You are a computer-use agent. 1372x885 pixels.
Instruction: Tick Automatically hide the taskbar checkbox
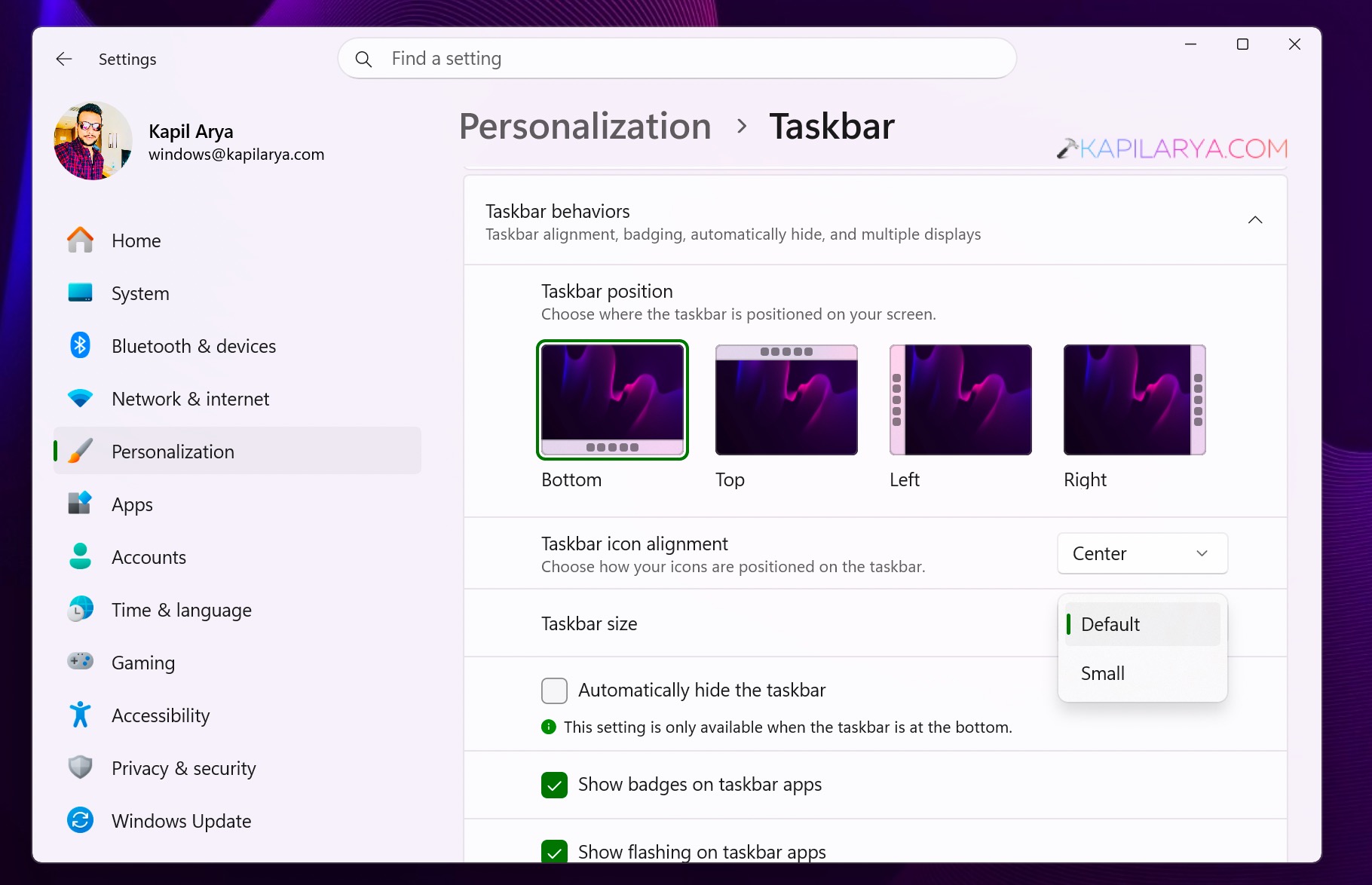pos(554,691)
